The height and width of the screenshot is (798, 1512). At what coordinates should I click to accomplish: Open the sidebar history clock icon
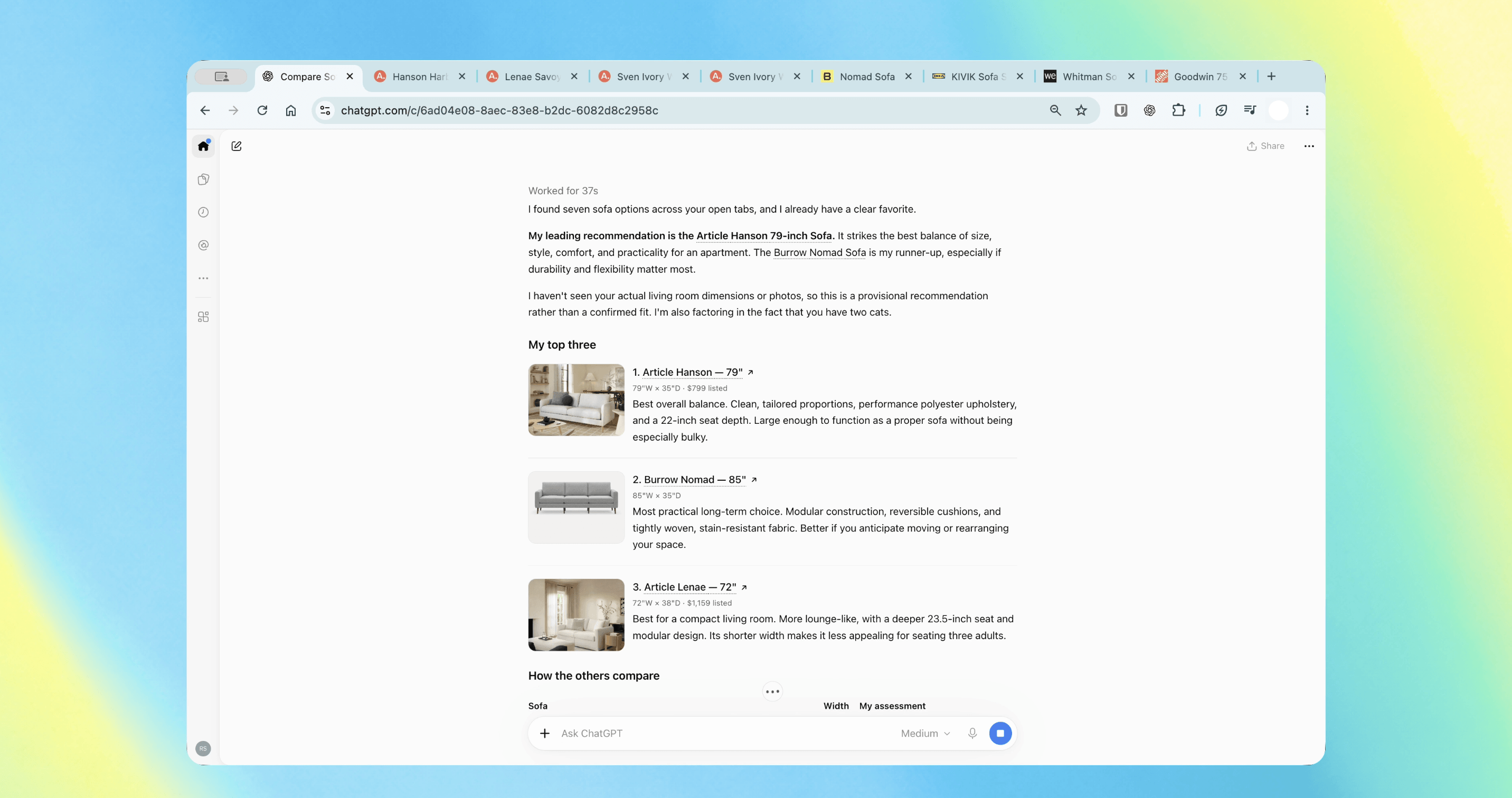click(203, 212)
